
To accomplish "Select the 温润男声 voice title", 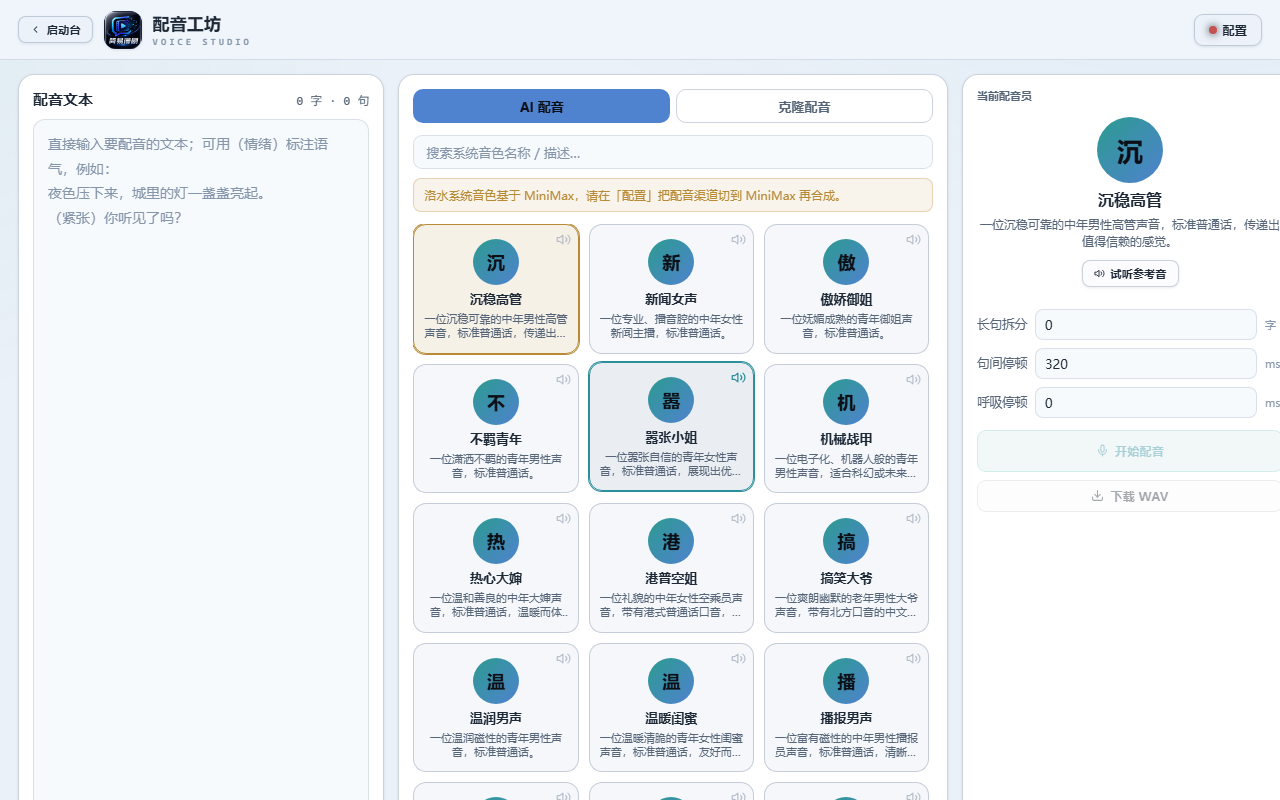I will [496, 718].
